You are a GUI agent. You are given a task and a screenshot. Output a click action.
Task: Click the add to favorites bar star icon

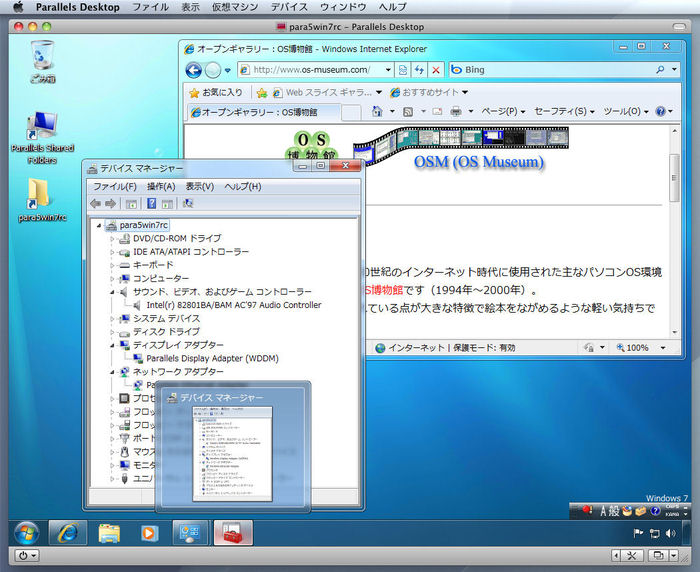pyautogui.click(x=262, y=93)
